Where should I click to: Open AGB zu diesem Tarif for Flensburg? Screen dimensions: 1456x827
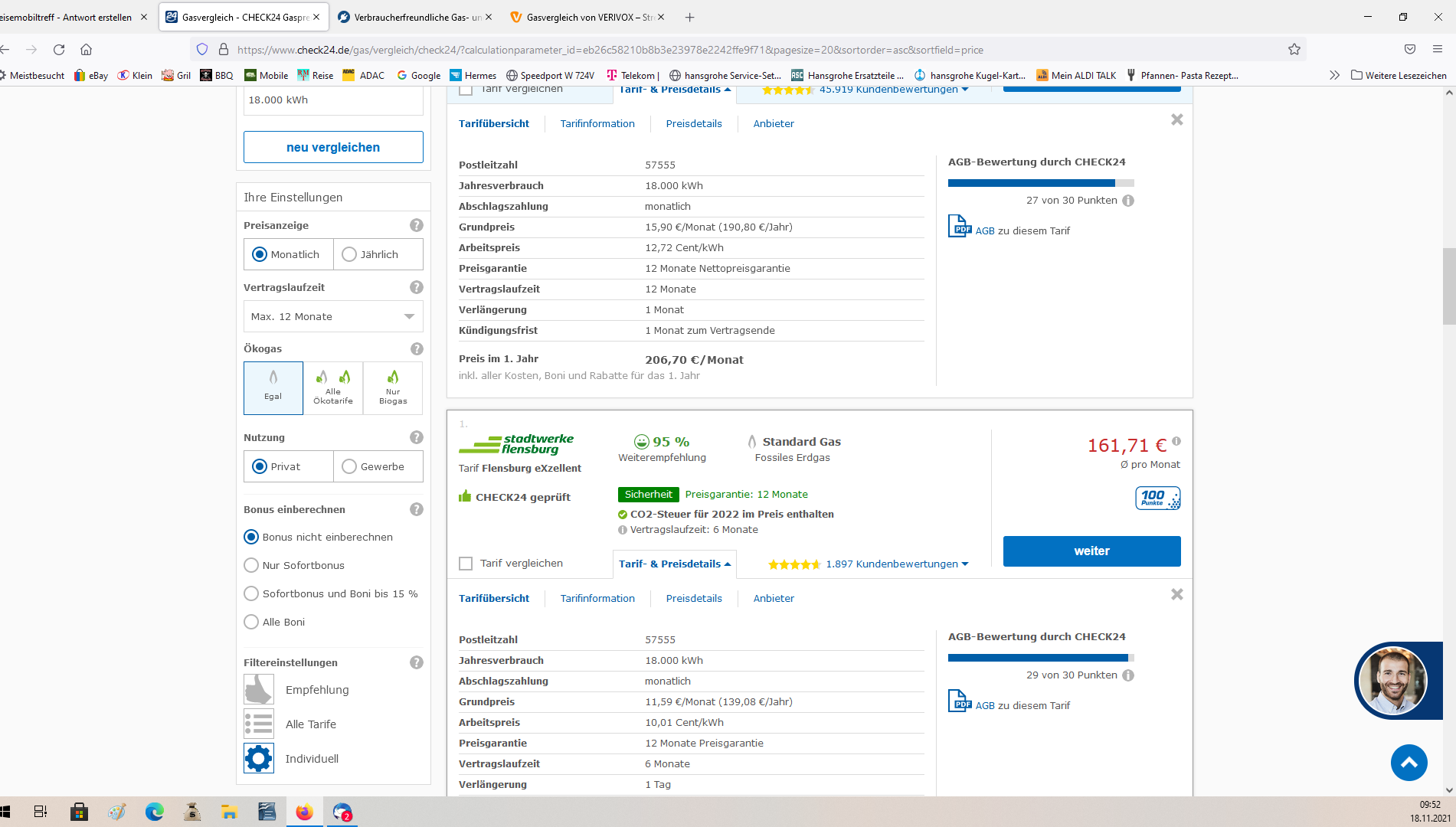pos(1022,705)
